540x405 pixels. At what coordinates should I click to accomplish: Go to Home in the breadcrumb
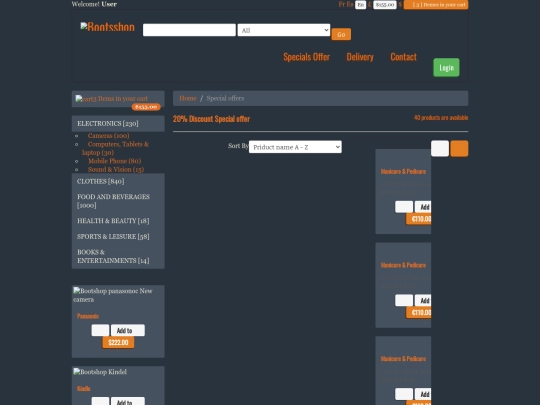(188, 98)
